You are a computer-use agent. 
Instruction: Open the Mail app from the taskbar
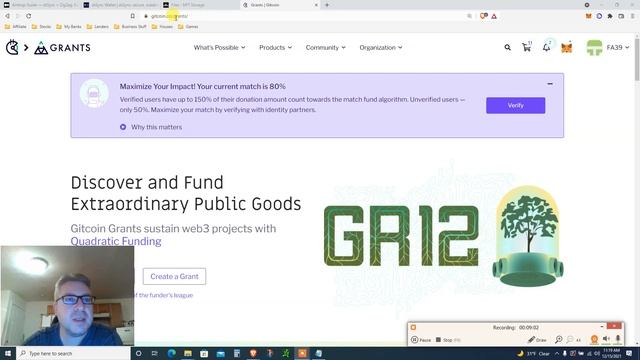pyautogui.click(x=220, y=353)
